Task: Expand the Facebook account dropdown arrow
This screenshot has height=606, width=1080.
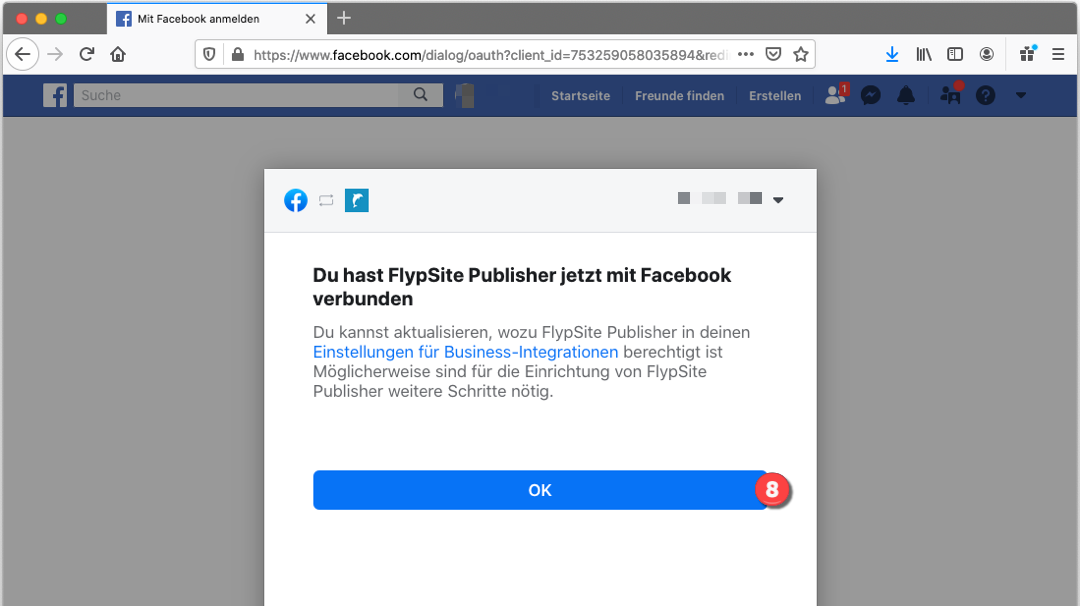Action: (1021, 95)
